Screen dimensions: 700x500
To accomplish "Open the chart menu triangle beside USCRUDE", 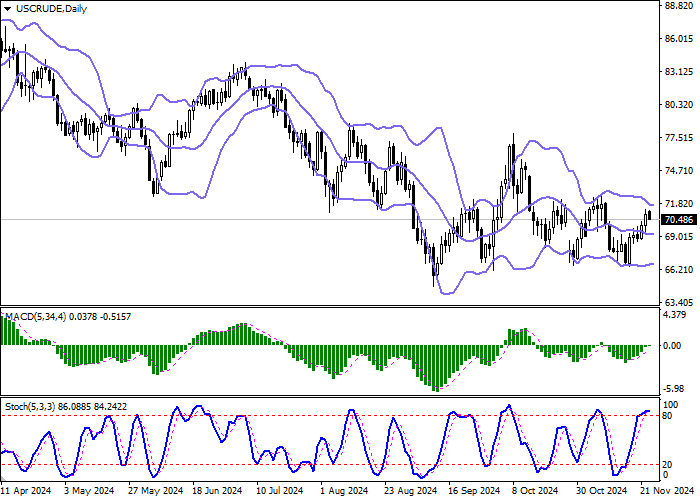I will coord(8,9).
